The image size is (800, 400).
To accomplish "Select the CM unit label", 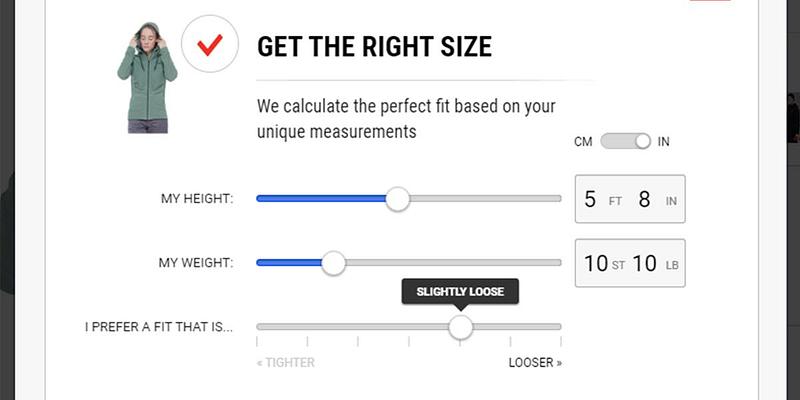I will 583,142.
